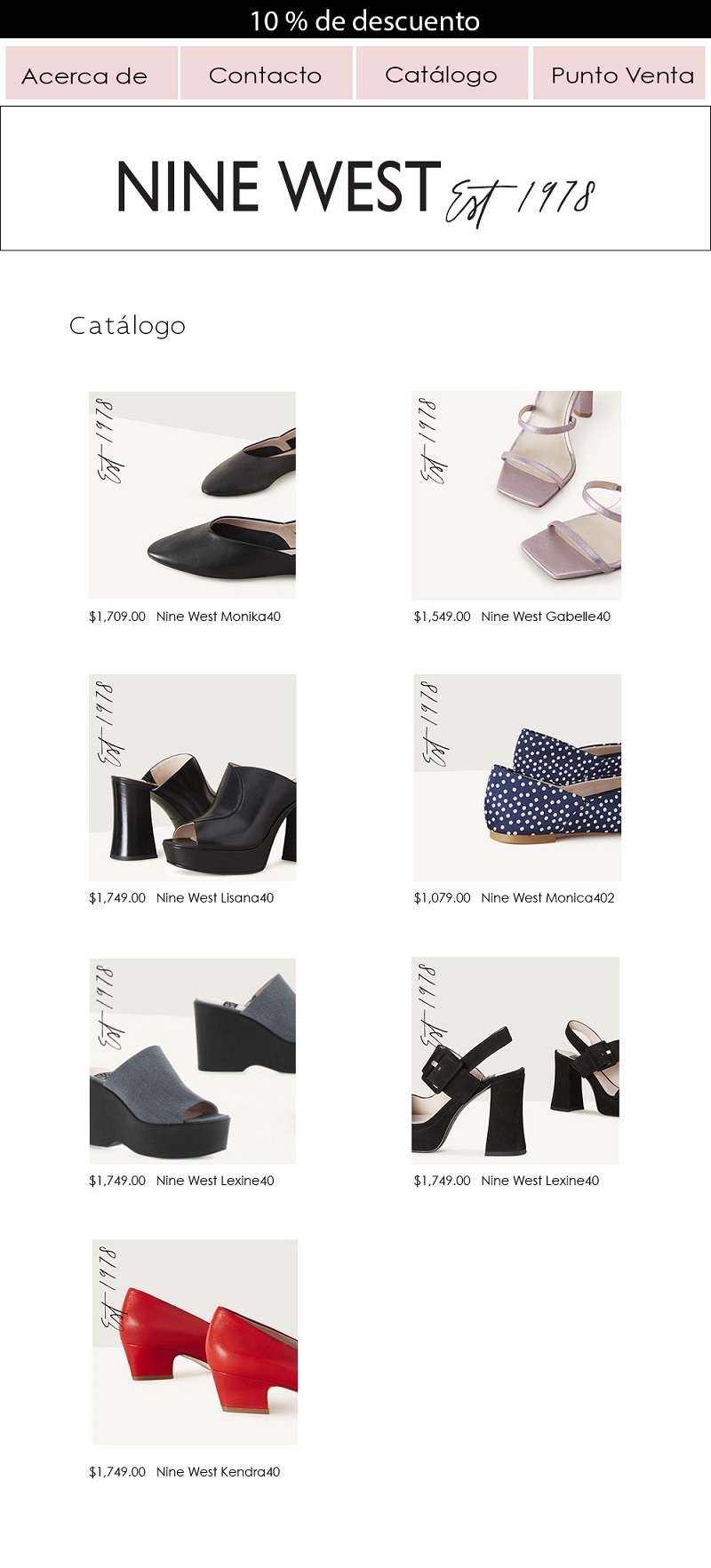Click the Nine West Monika40 product name
This screenshot has height=1568, width=711.
pyautogui.click(x=219, y=617)
